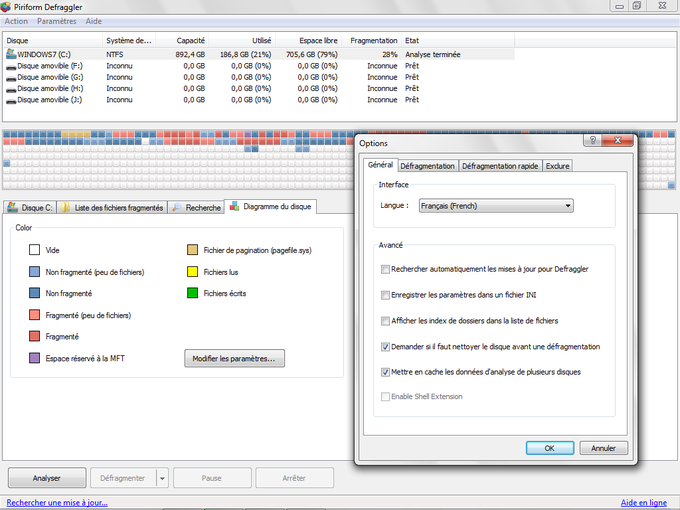Open the Aide menu
This screenshot has height=510, width=680.
tap(93, 21)
